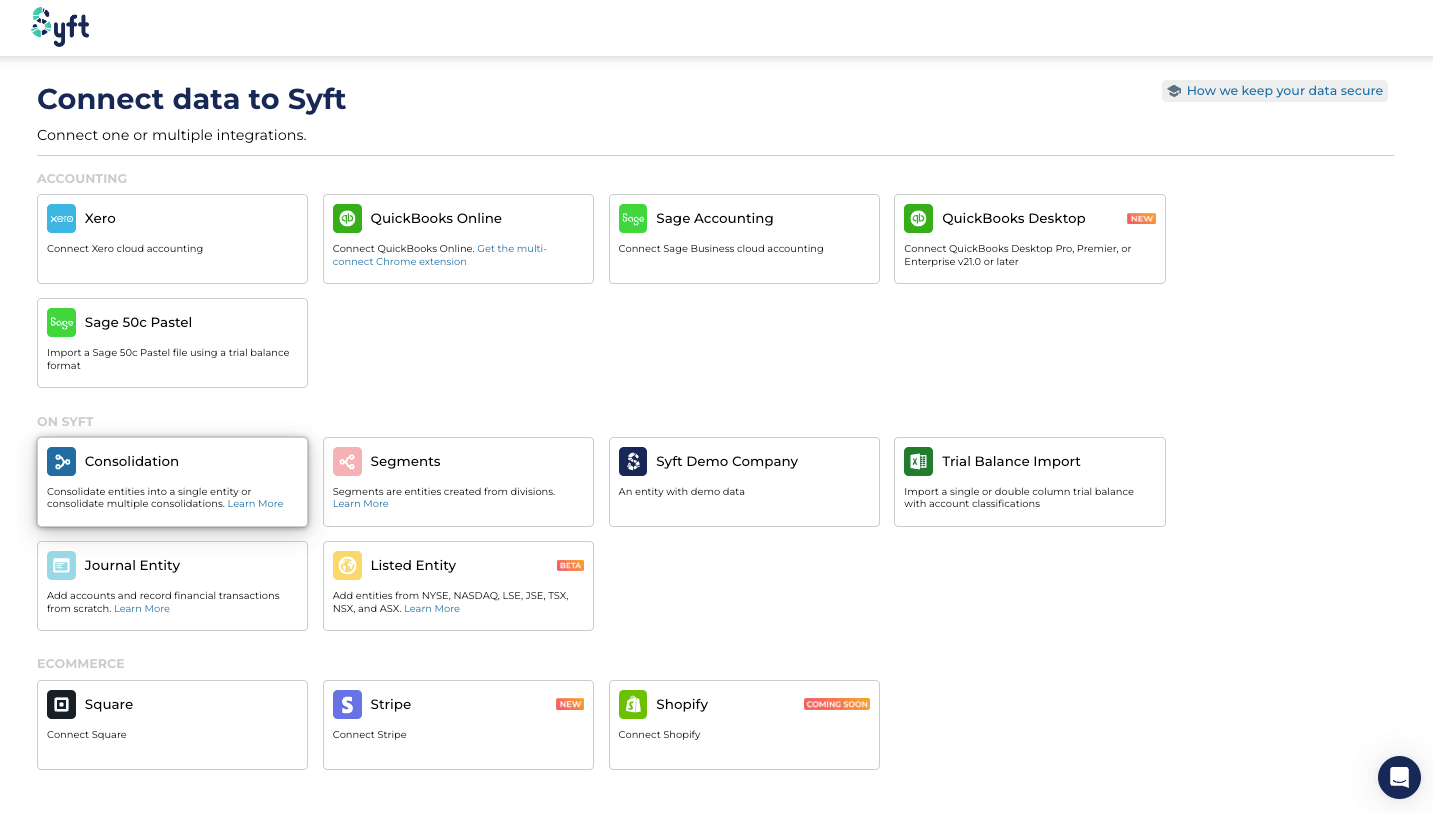Click the BETA badge on Listed Entity

tap(570, 566)
